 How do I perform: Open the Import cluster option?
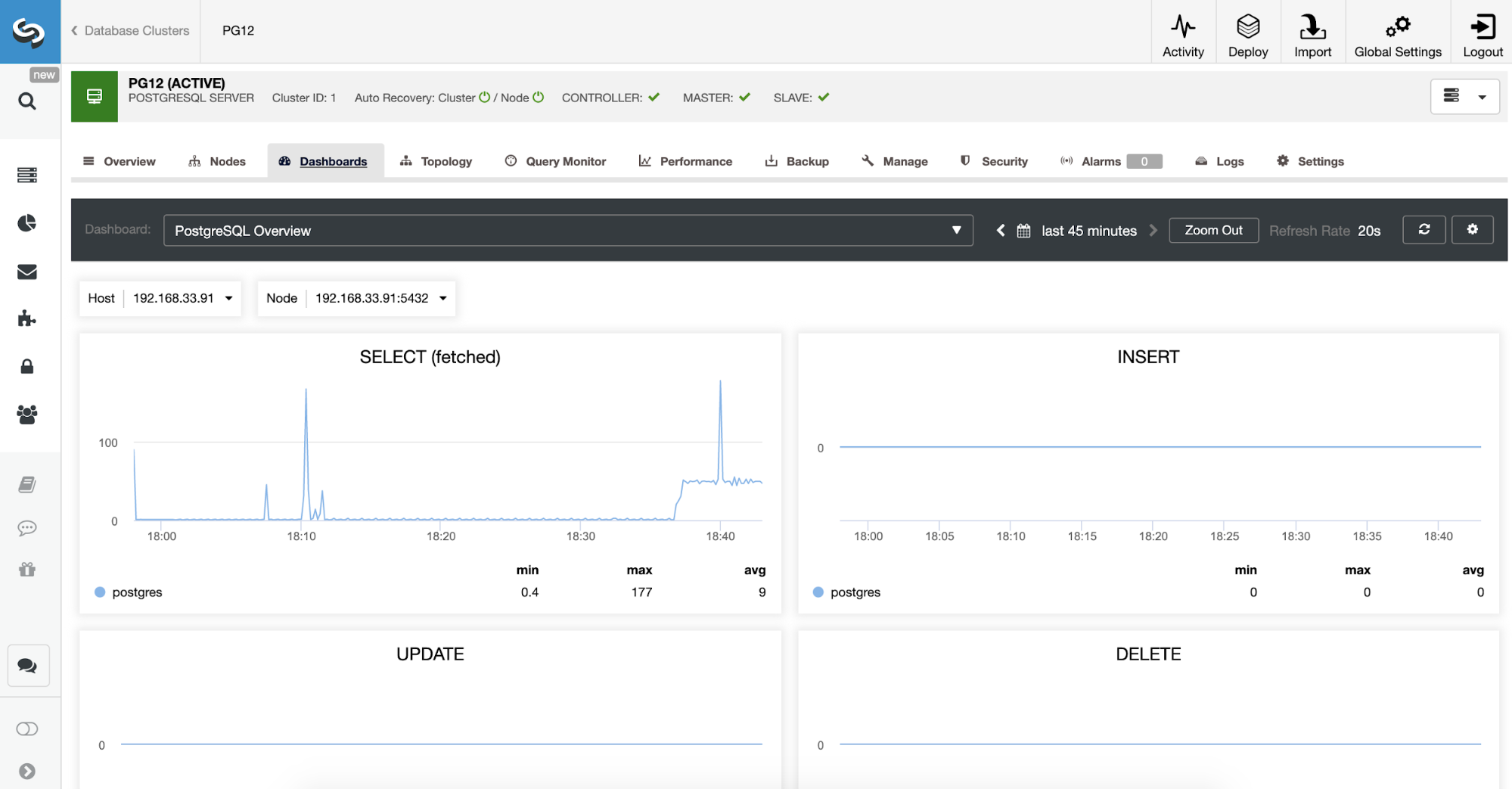pos(1312,36)
